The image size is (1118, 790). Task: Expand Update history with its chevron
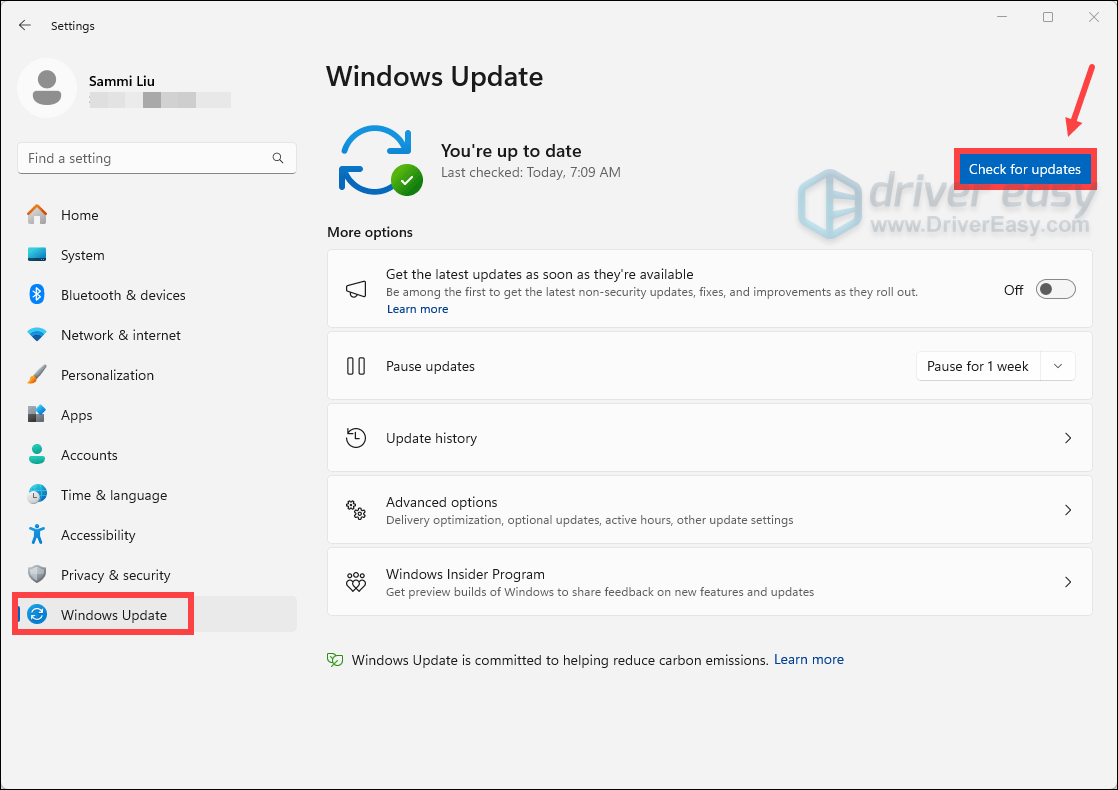1067,438
